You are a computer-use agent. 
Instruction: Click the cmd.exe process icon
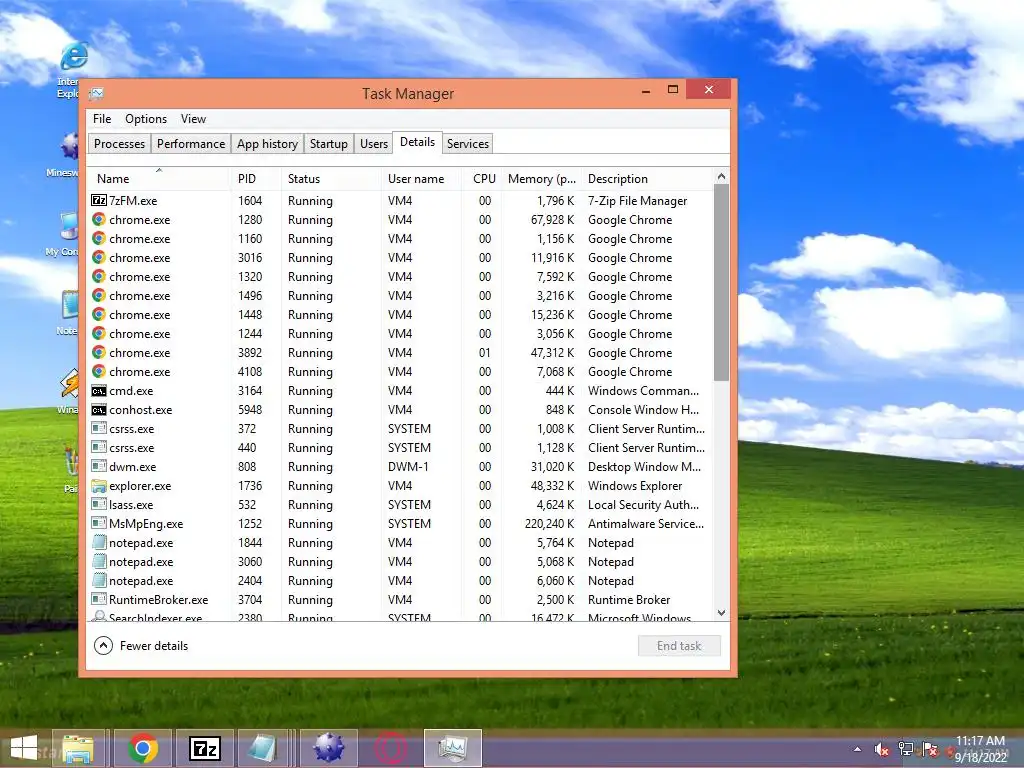click(x=99, y=391)
